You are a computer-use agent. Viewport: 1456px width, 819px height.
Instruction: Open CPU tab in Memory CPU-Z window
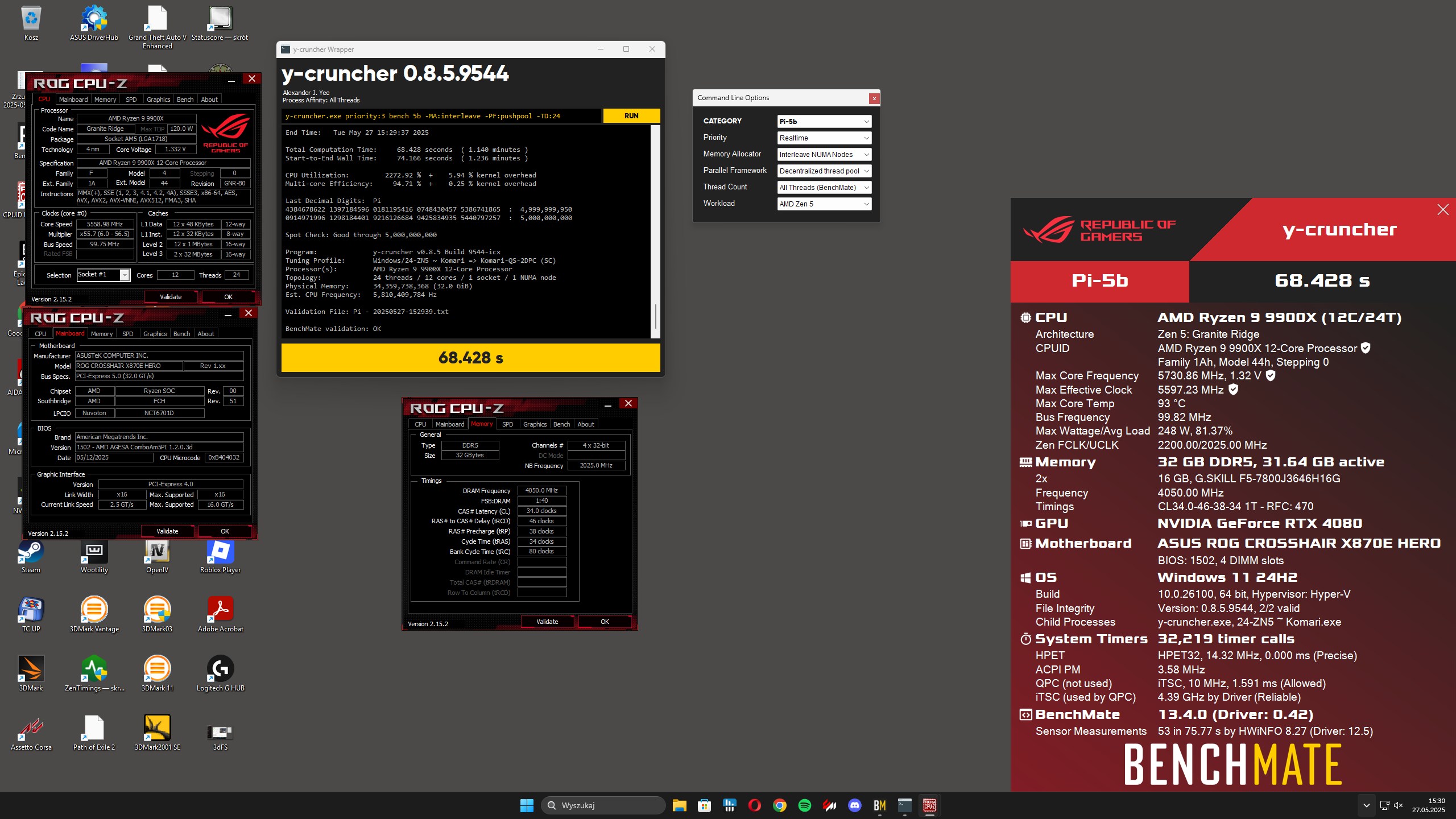420,424
